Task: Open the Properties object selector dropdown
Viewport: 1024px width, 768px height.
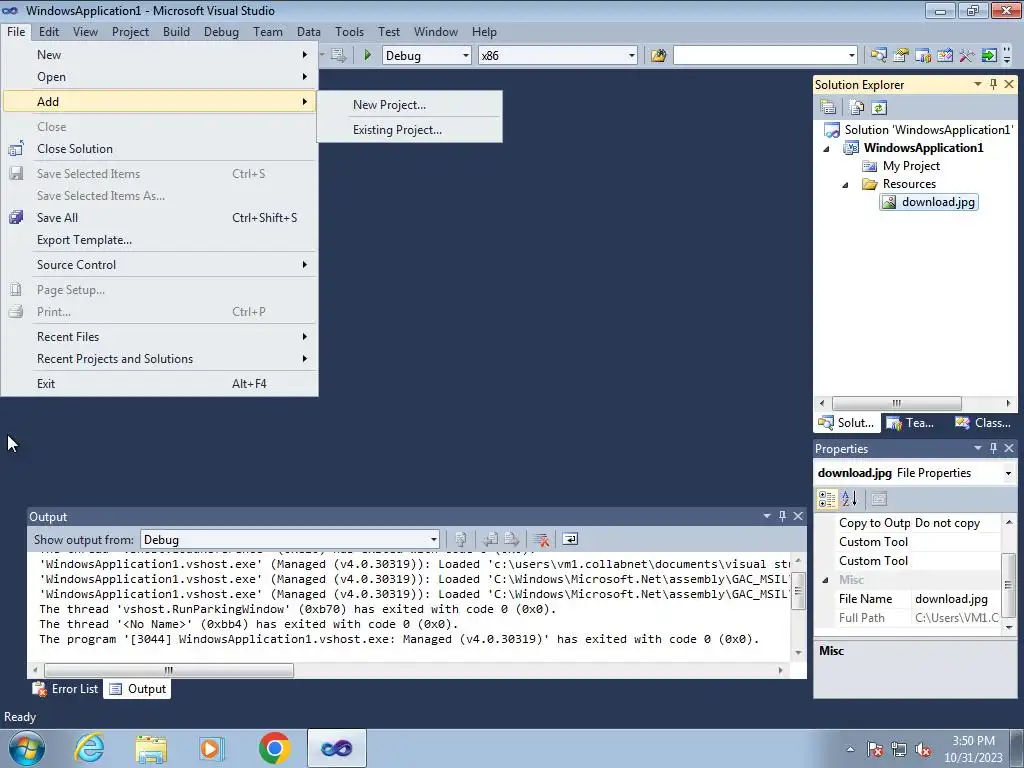Action: click(x=1008, y=473)
